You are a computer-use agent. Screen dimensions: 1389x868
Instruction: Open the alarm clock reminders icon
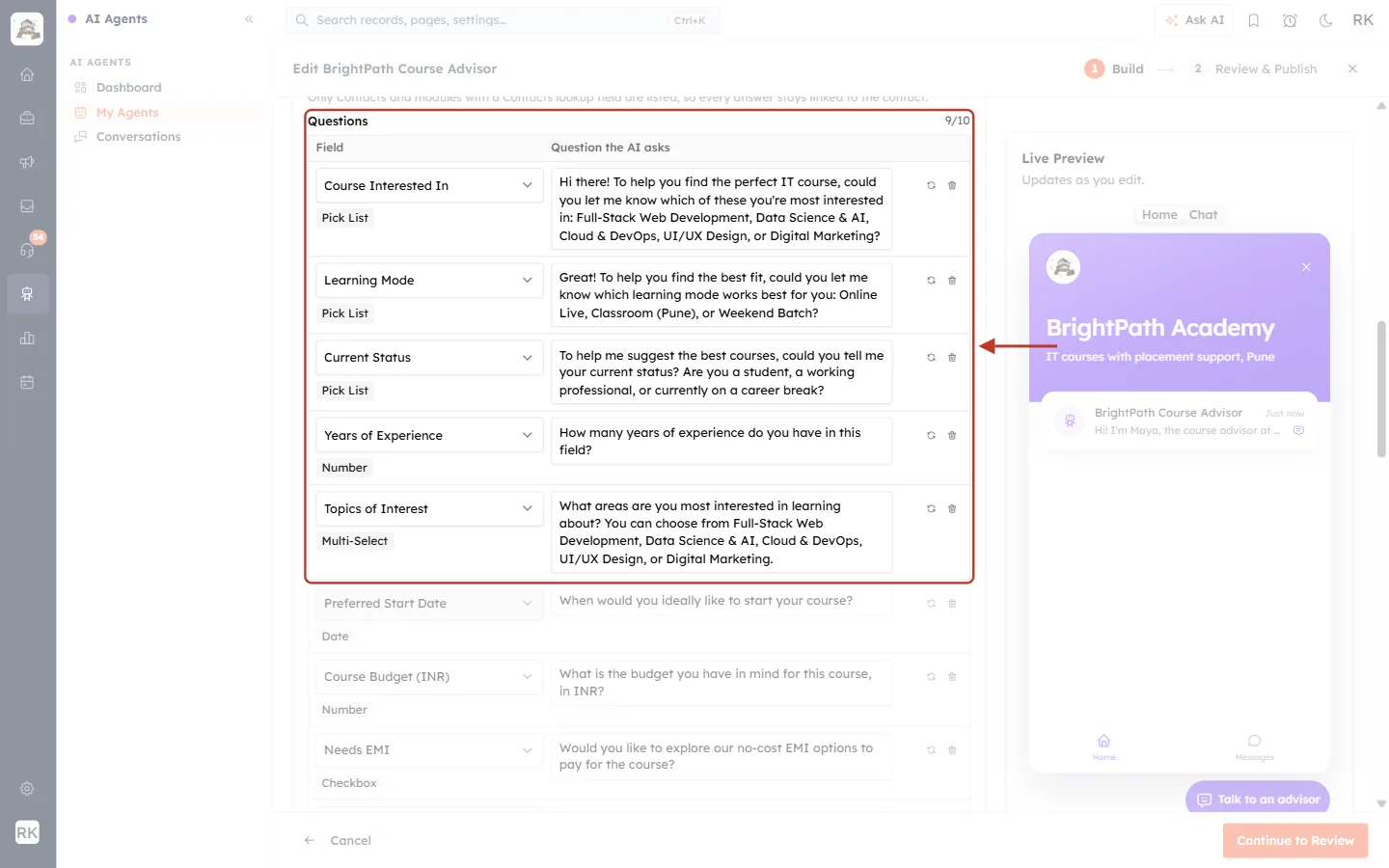click(x=1290, y=20)
